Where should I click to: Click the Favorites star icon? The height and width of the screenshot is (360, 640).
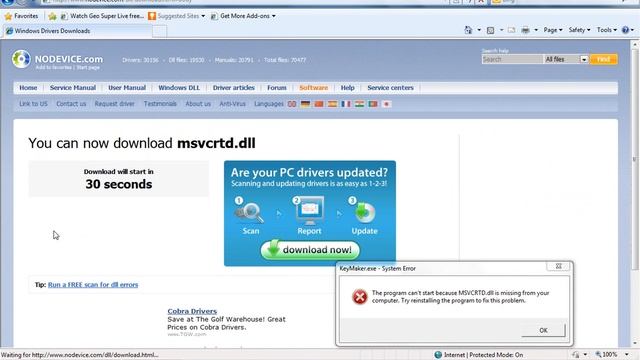[8, 16]
